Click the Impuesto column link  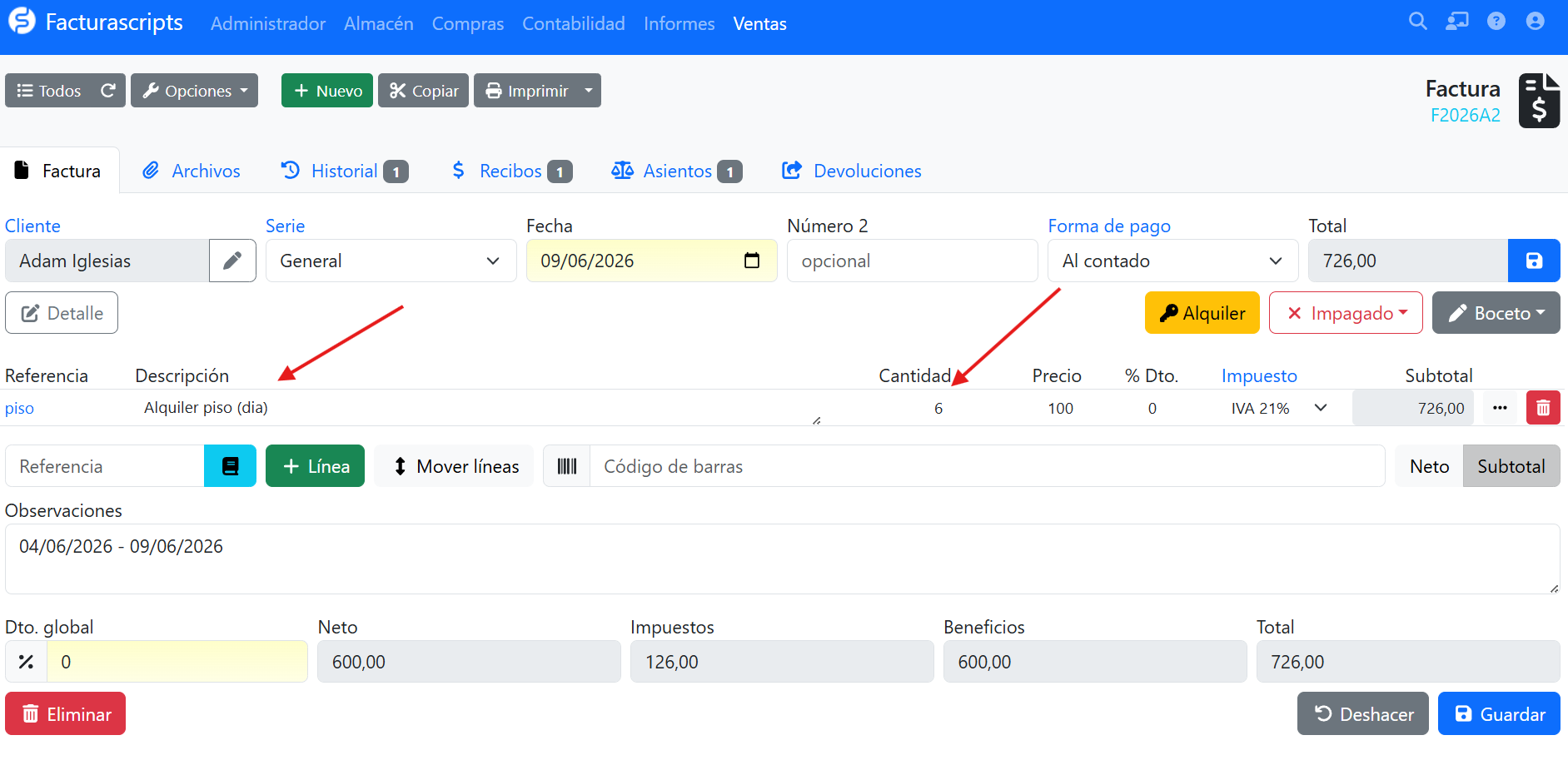pyautogui.click(x=1259, y=375)
